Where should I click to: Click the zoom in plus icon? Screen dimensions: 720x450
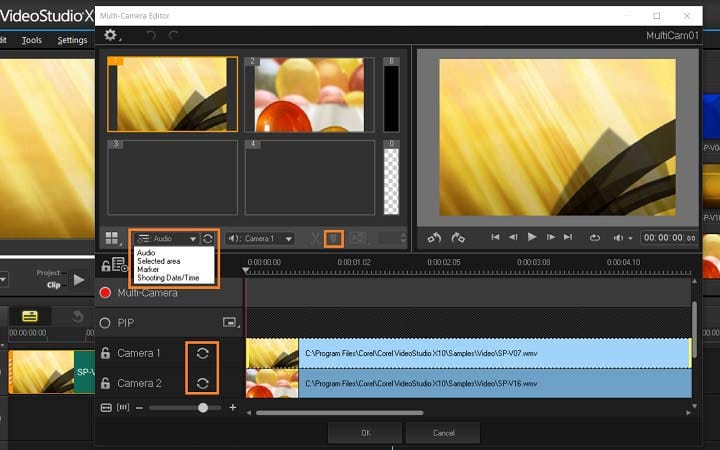(x=233, y=407)
